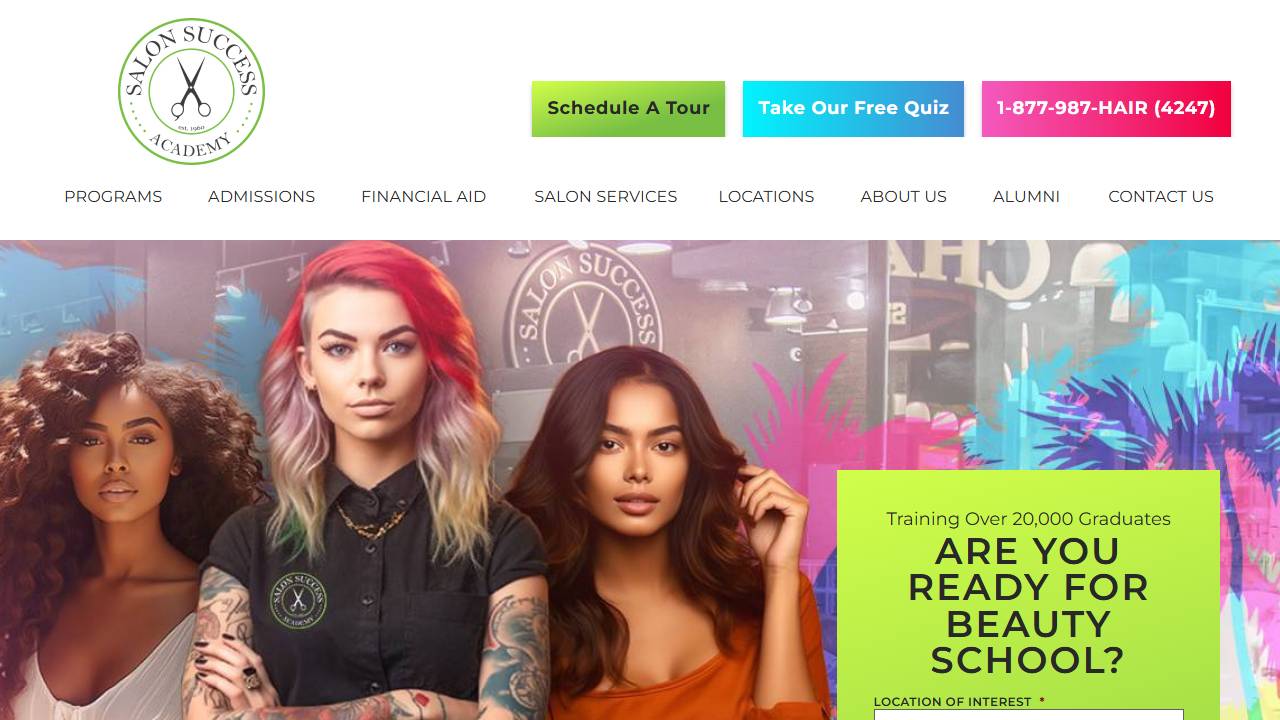The width and height of the screenshot is (1280, 720).
Task: Click the Salon Success Academy logo
Action: (x=191, y=91)
